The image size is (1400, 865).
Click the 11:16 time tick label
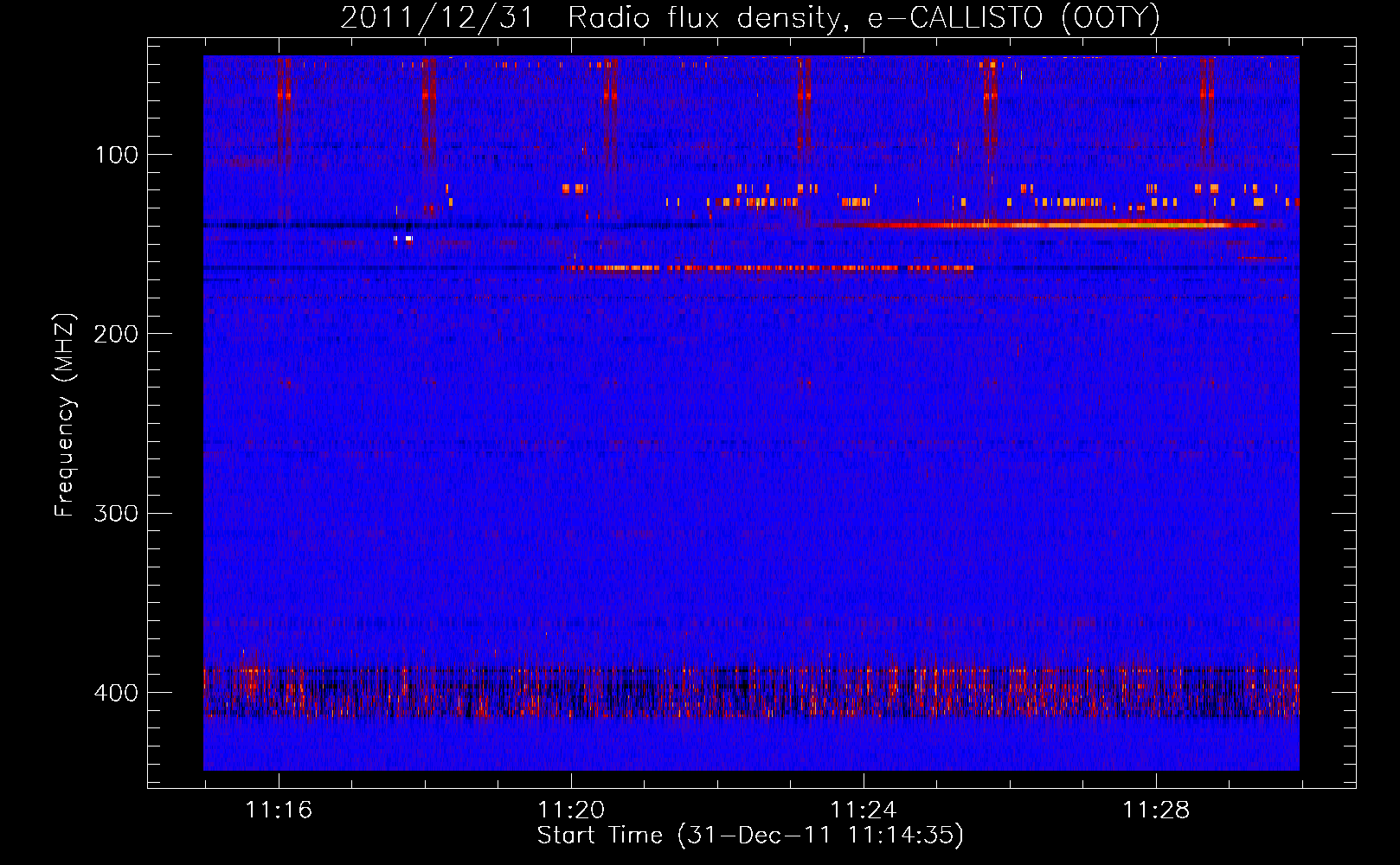click(279, 811)
